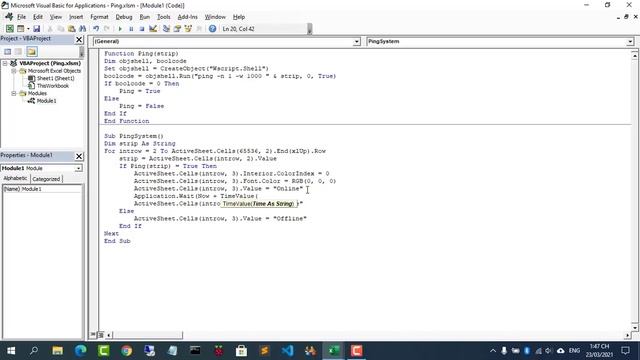
Task: Click the Properties Window toolbar icon
Action: pos(177,29)
